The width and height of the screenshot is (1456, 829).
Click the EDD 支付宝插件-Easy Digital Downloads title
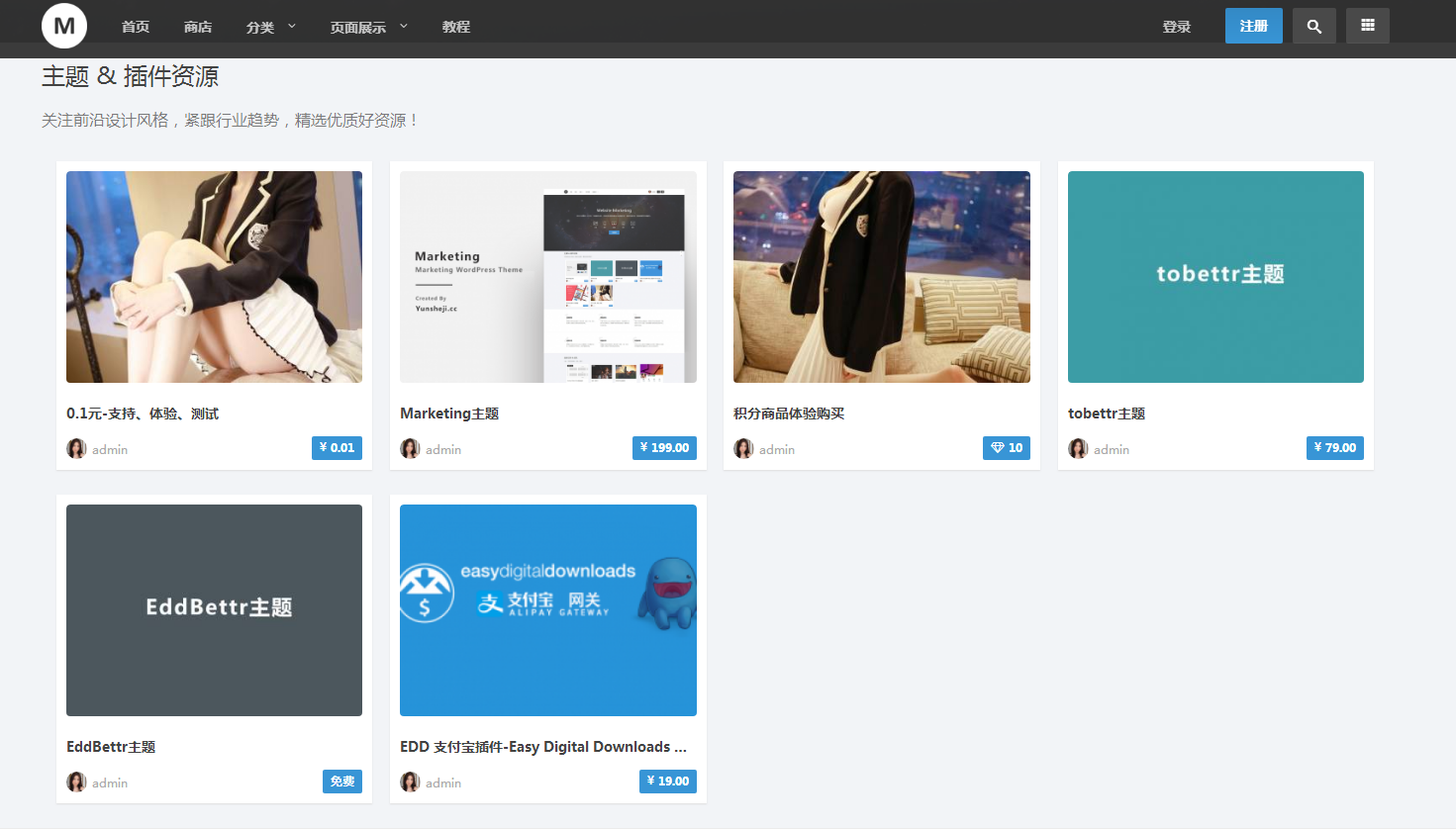pyautogui.click(x=543, y=747)
